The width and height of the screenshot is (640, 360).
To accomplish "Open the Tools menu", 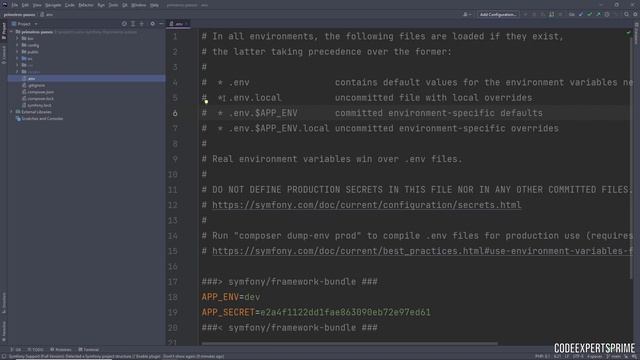I will pyautogui.click(x=113, y=5).
